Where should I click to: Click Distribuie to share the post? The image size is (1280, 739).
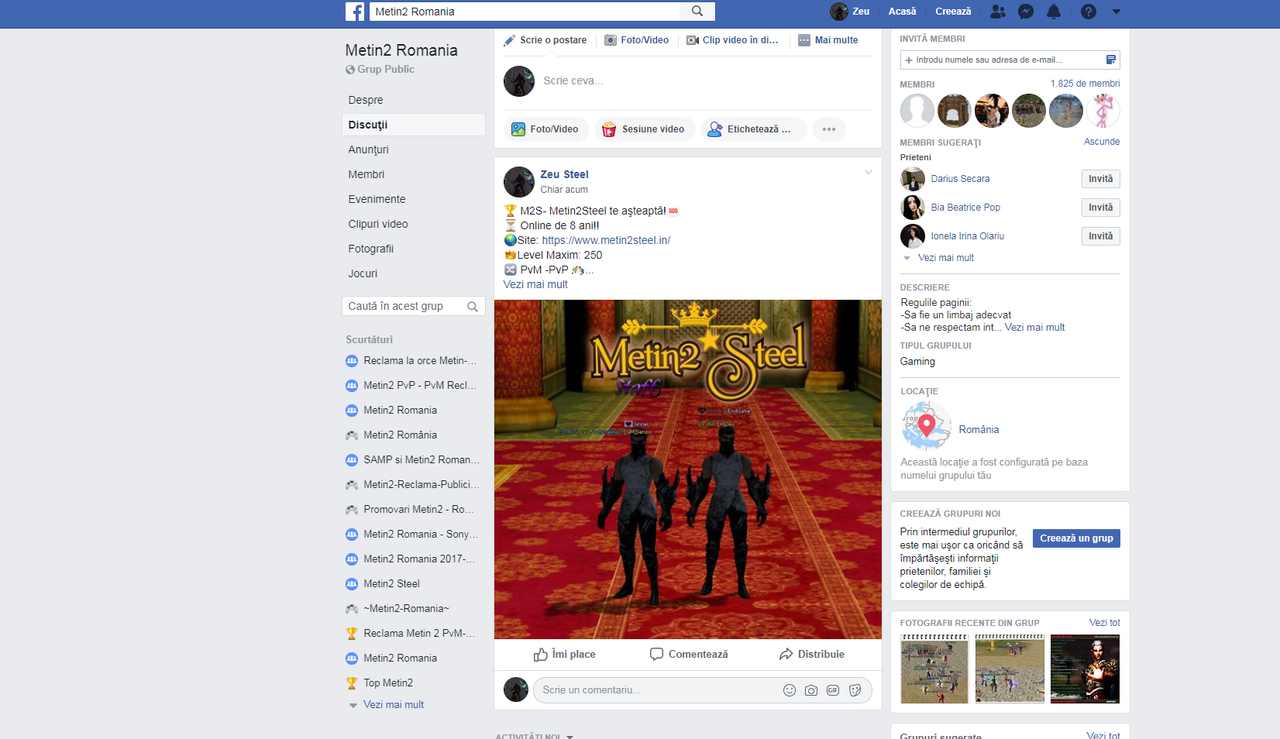click(811, 654)
